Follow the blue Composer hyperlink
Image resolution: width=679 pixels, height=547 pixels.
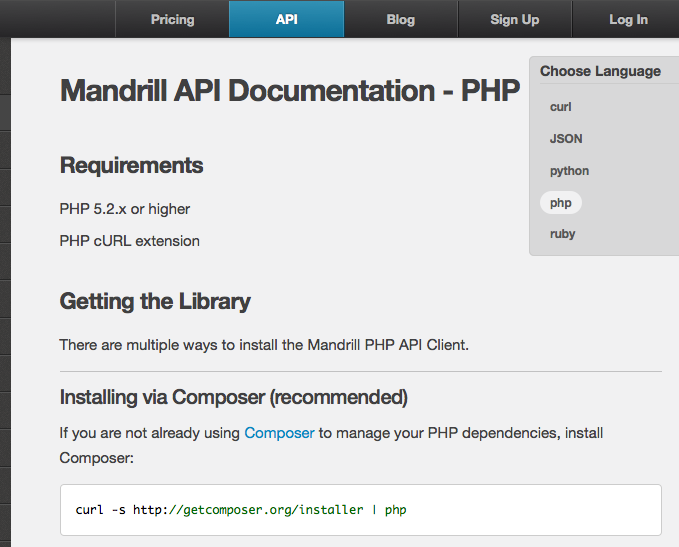pyautogui.click(x=279, y=433)
